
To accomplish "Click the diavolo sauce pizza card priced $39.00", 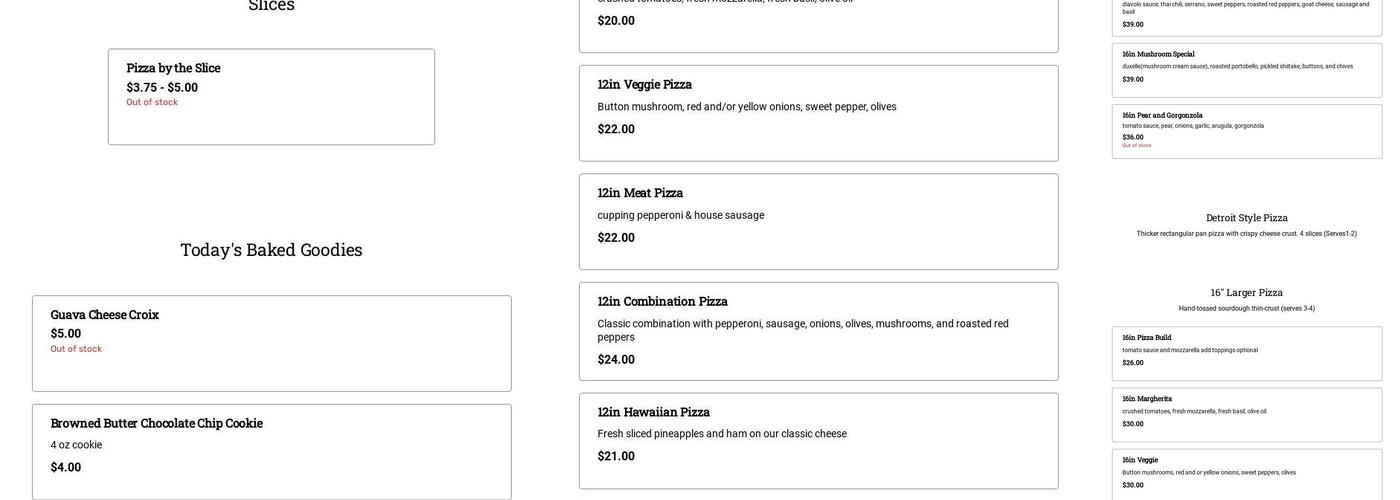I will tap(1246, 15).
